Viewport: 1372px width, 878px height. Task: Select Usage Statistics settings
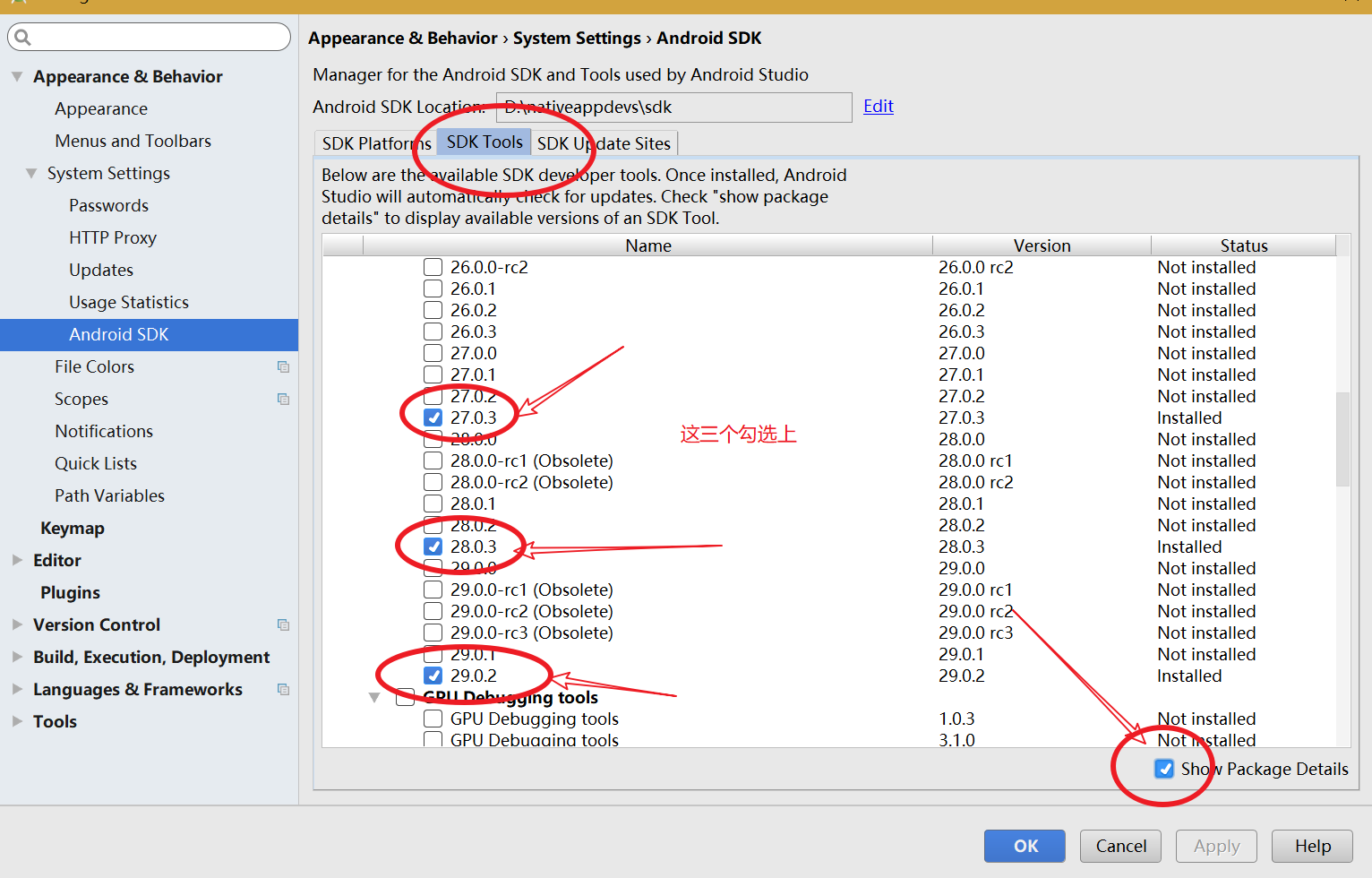coord(129,302)
